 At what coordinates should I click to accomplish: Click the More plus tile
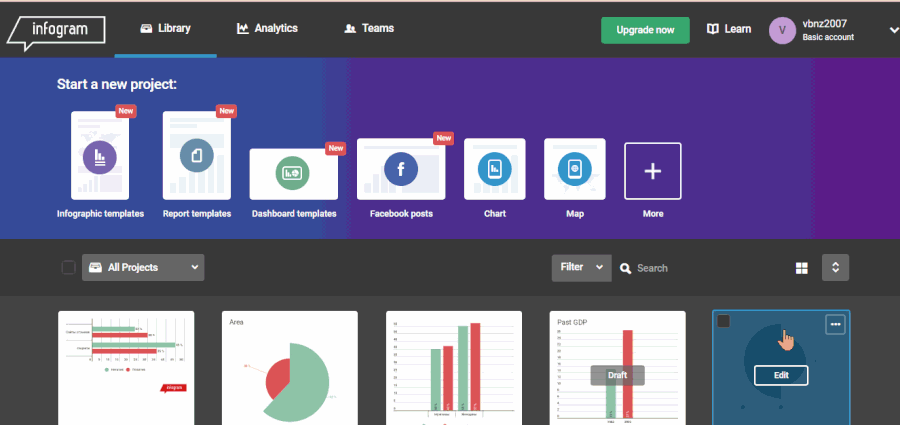(652, 171)
